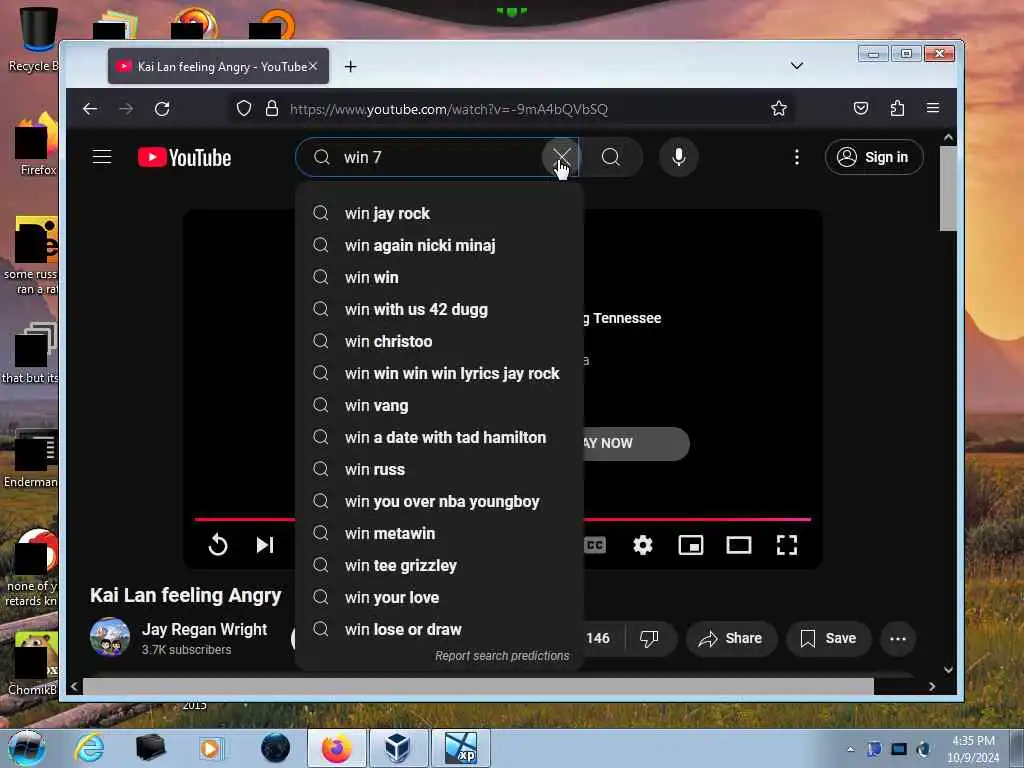Open video player settings gear
This screenshot has height=768, width=1024.
pyautogui.click(x=643, y=545)
